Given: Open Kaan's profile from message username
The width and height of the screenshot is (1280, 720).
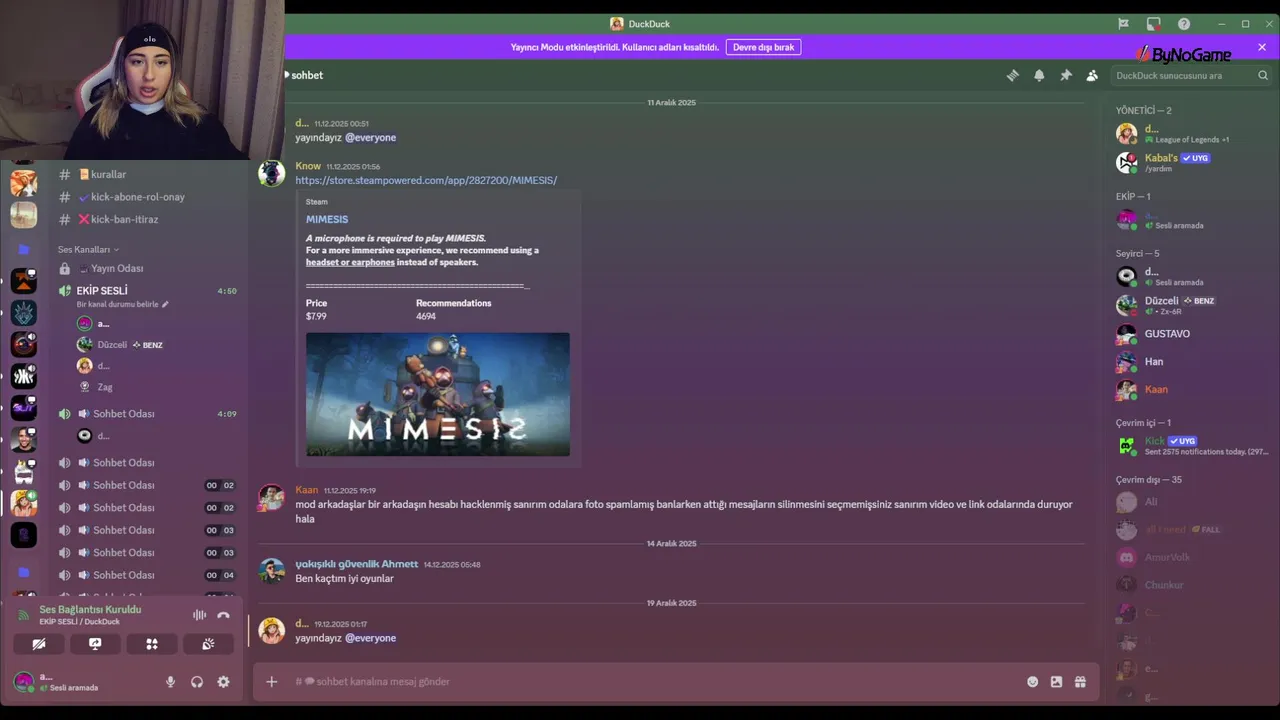Looking at the screenshot, I should coord(306,490).
